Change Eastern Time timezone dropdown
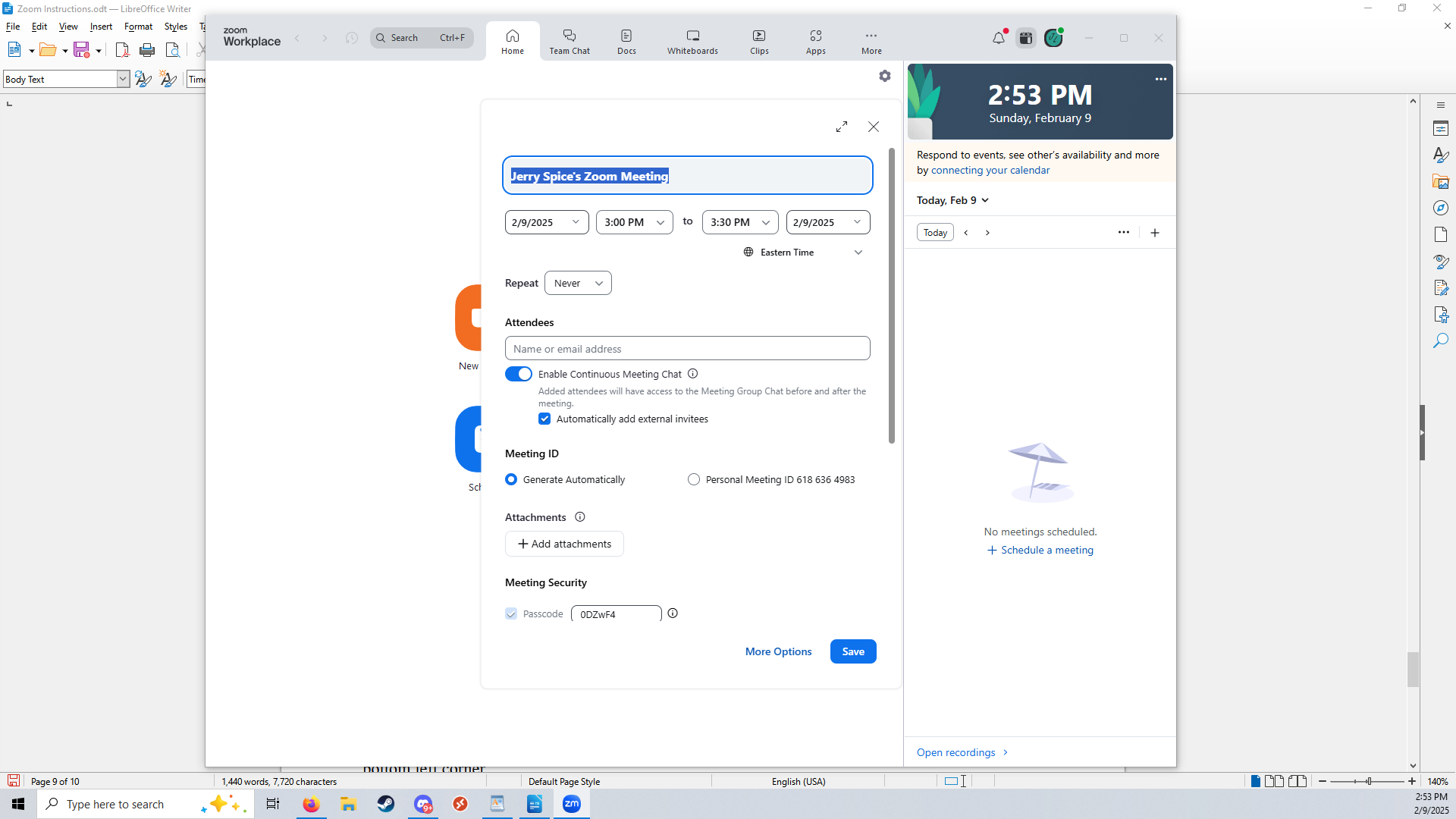The width and height of the screenshot is (1456, 819). coord(804,253)
